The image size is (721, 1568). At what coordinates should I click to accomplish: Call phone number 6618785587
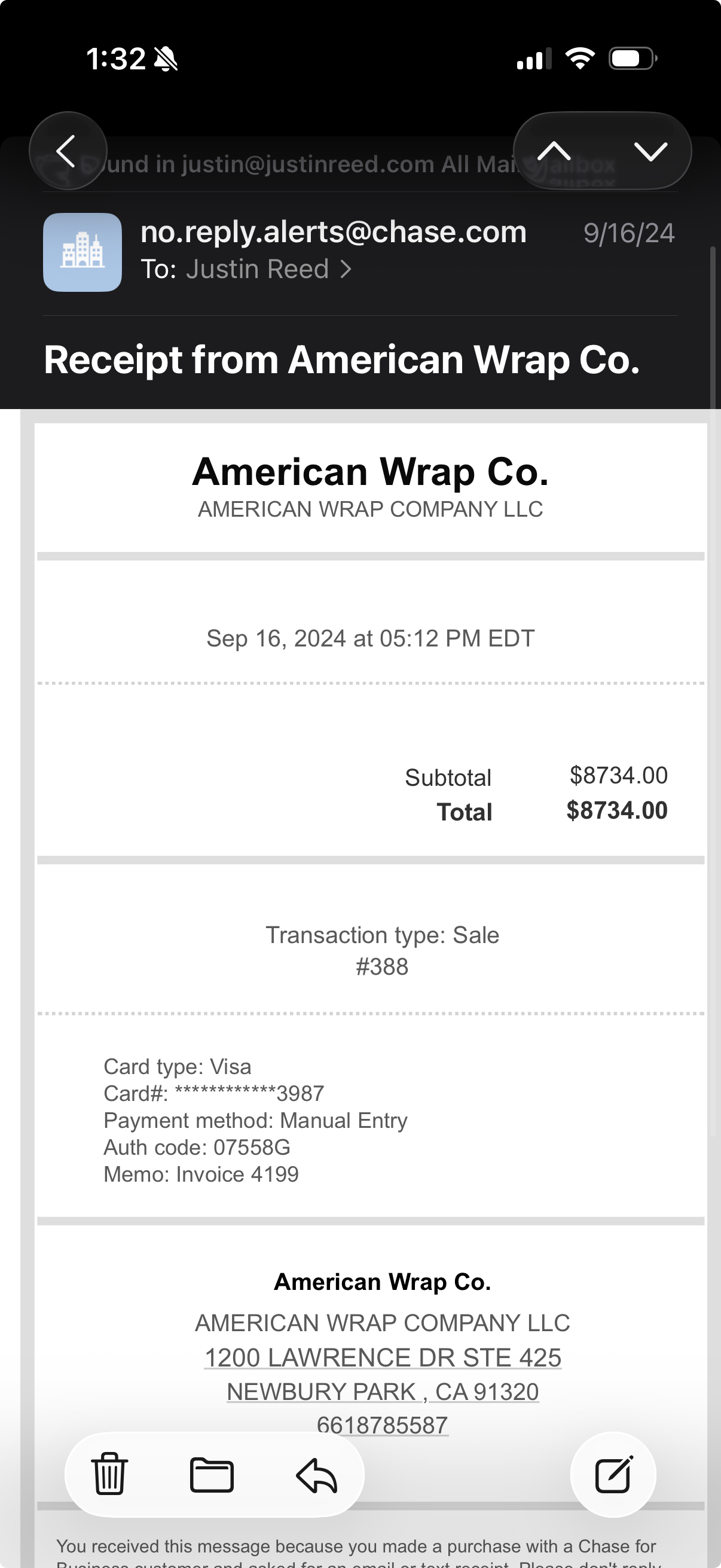tap(382, 1424)
